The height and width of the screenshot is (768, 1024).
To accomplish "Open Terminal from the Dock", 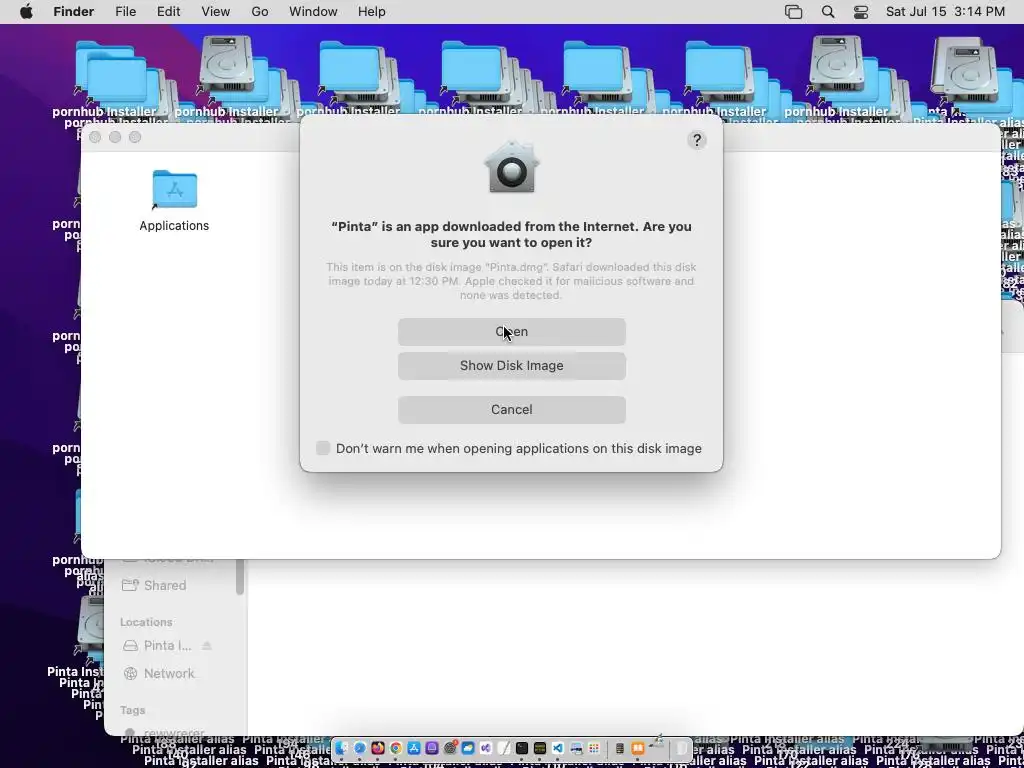I will [x=522, y=748].
